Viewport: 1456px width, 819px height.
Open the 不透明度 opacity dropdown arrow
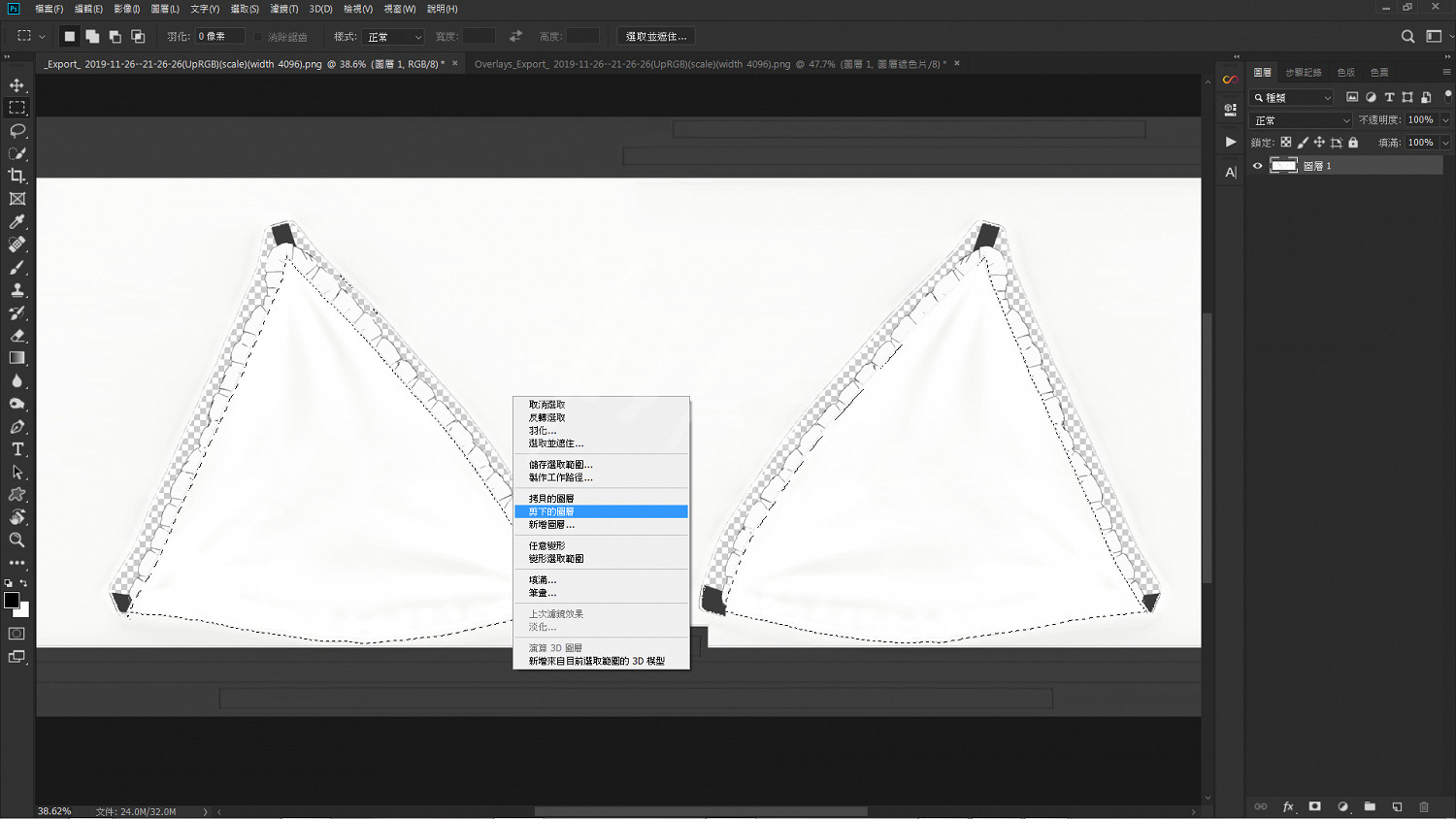click(1445, 120)
